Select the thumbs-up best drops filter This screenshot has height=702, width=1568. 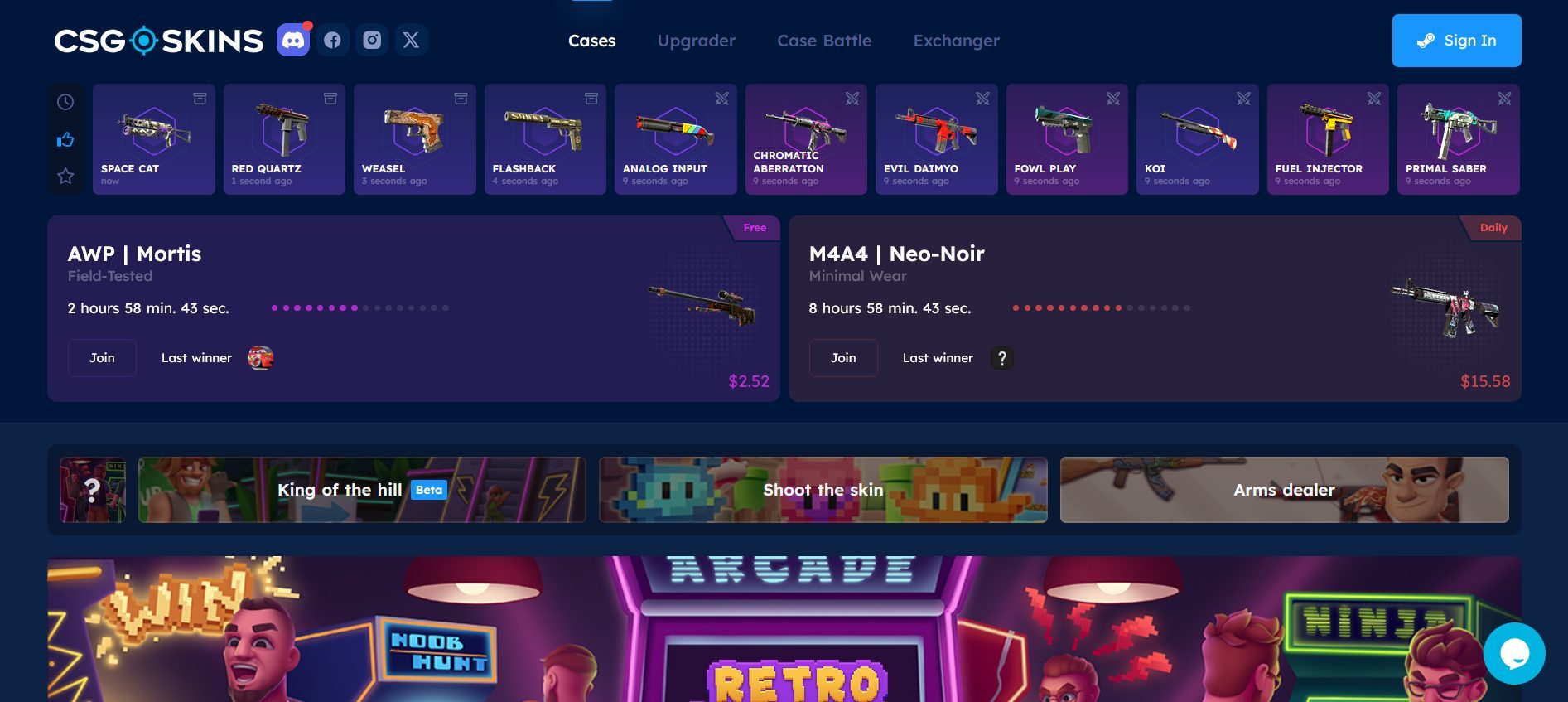pos(65,139)
